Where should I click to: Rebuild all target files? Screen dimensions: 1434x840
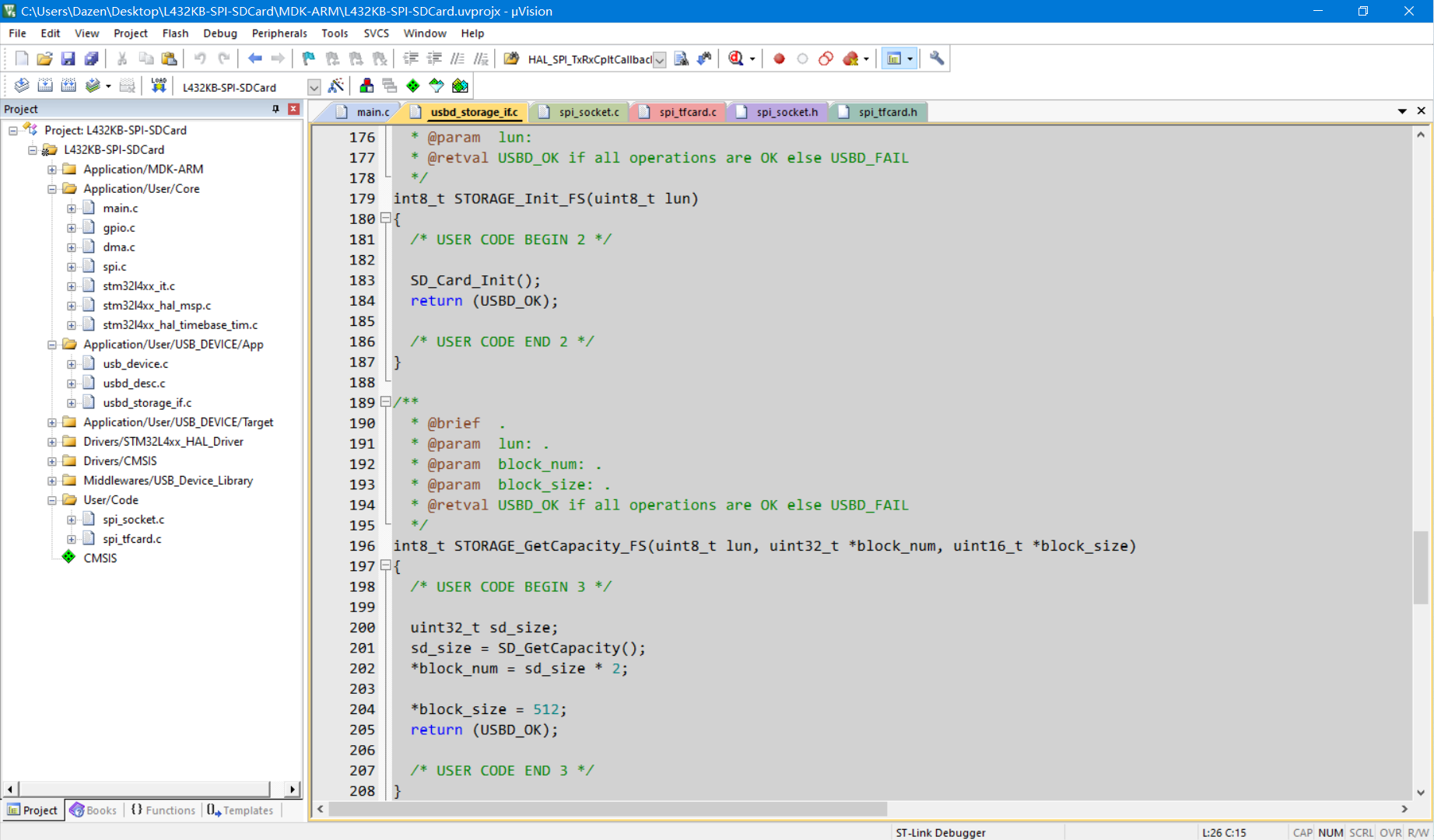(68, 86)
